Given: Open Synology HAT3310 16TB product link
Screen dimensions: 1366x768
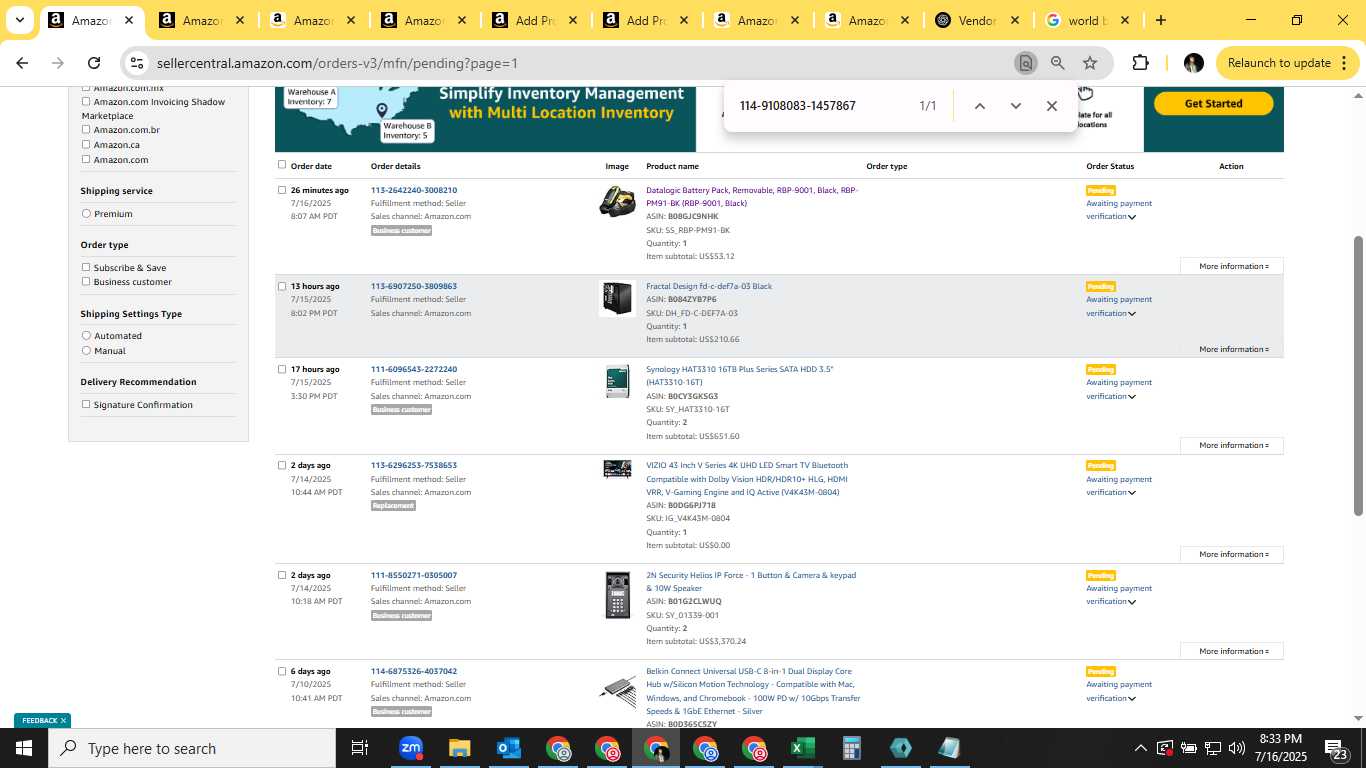Looking at the screenshot, I should [x=740, y=376].
